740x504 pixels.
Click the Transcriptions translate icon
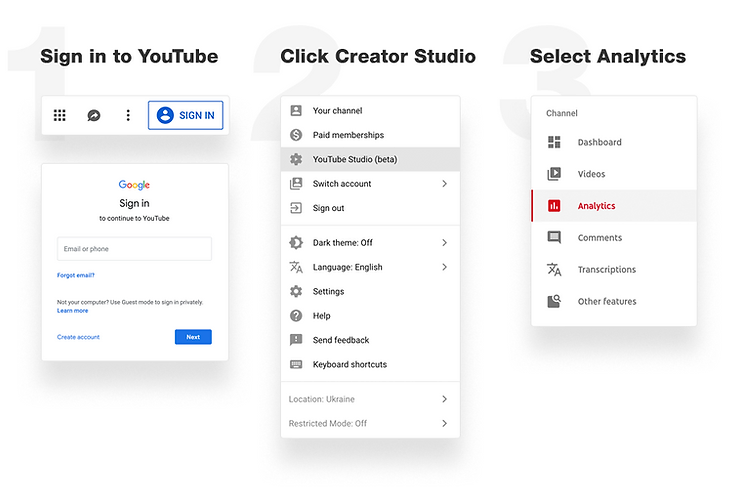(554, 269)
